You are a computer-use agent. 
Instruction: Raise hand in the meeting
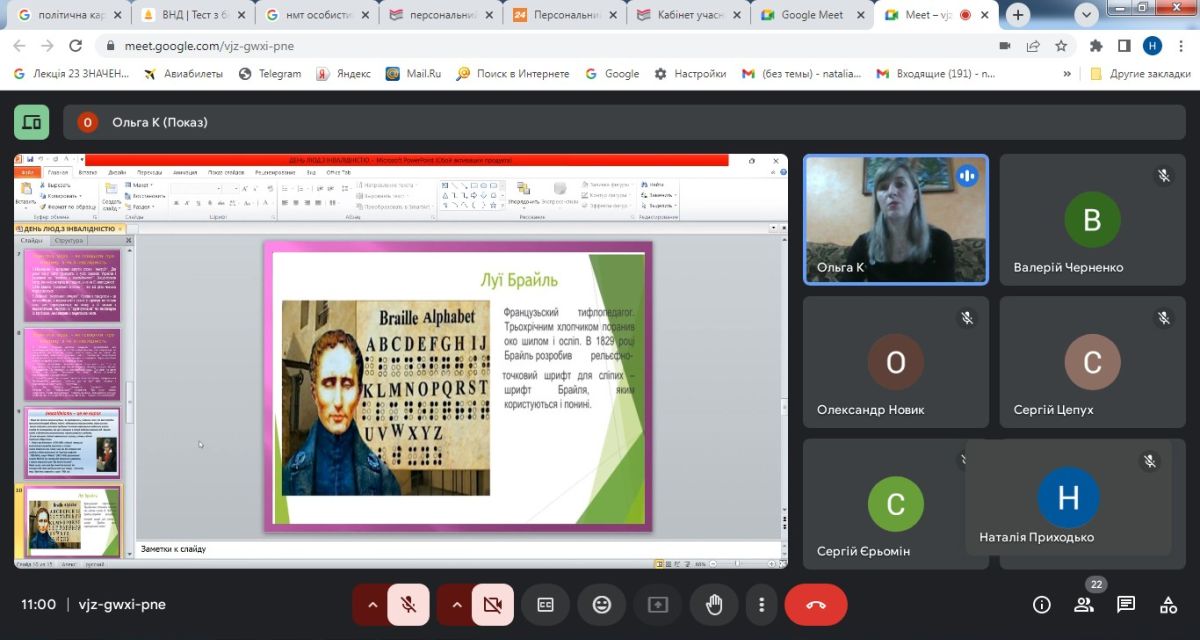pyautogui.click(x=714, y=605)
